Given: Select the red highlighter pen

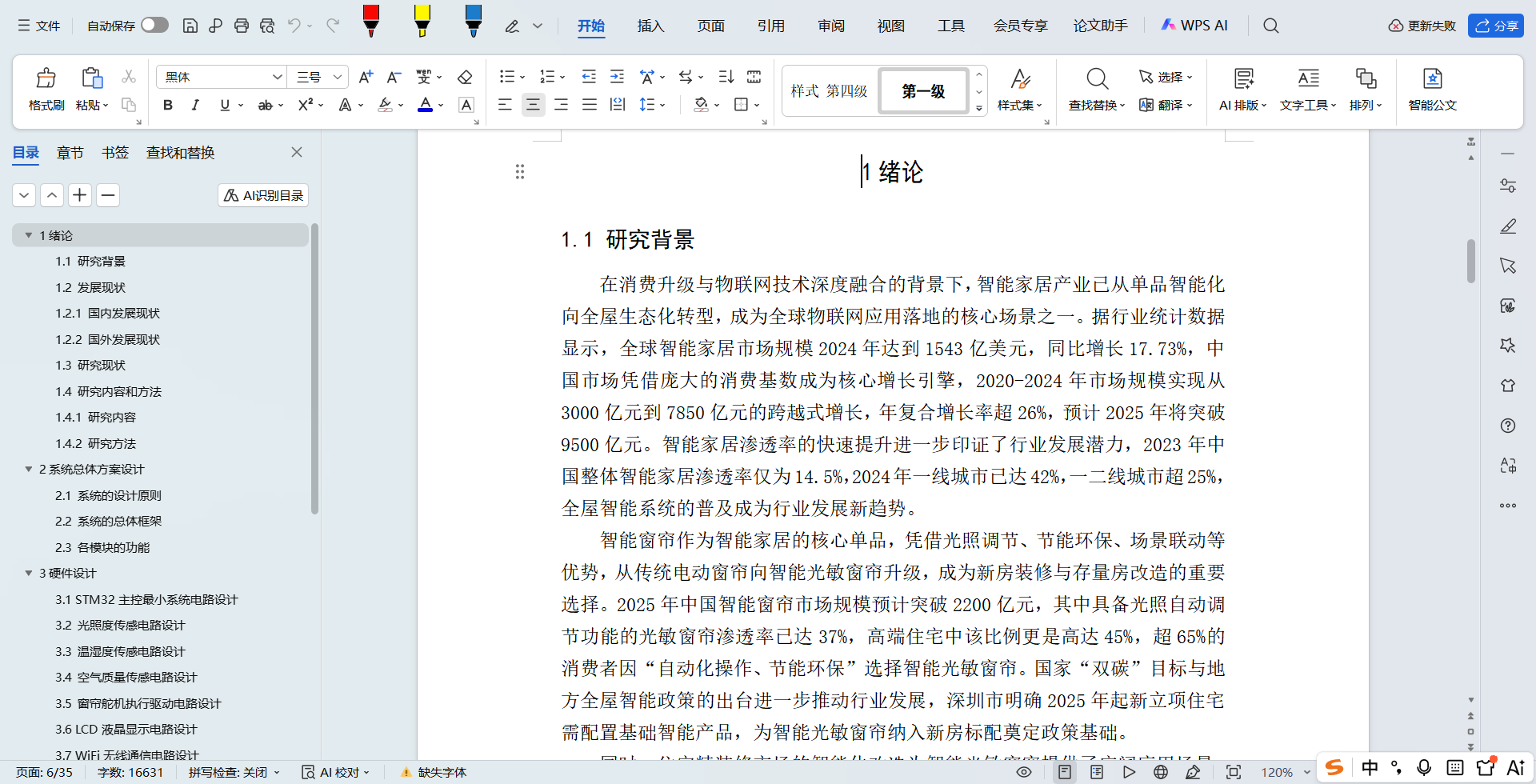Looking at the screenshot, I should 370,22.
